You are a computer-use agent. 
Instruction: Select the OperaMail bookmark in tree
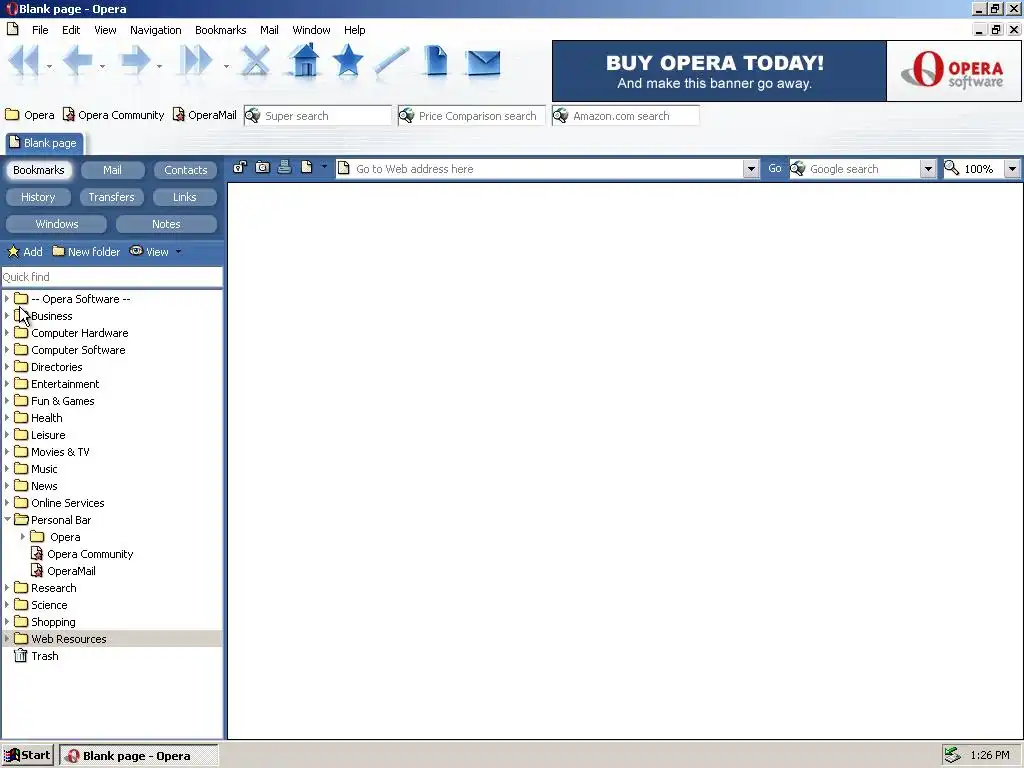[71, 571]
